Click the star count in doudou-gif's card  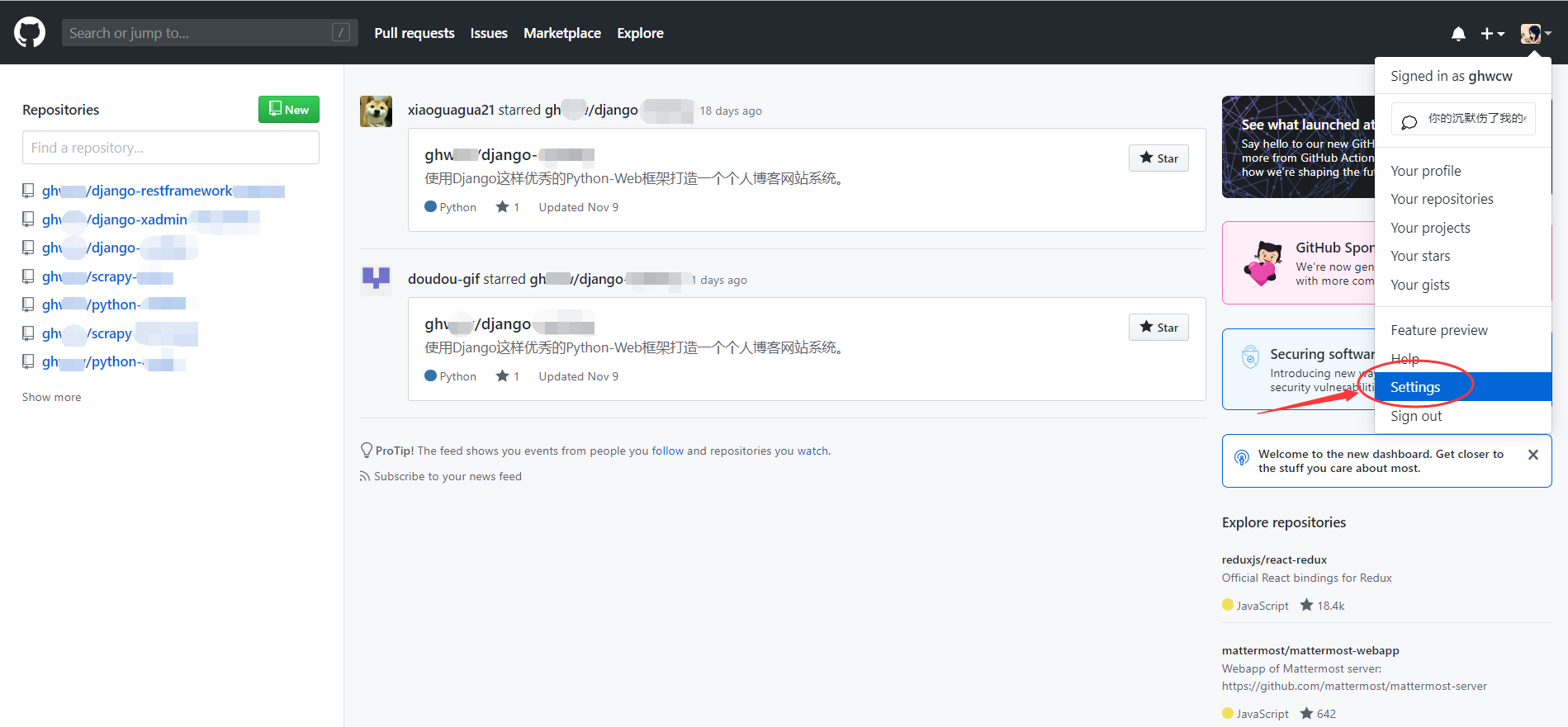pyautogui.click(x=508, y=376)
